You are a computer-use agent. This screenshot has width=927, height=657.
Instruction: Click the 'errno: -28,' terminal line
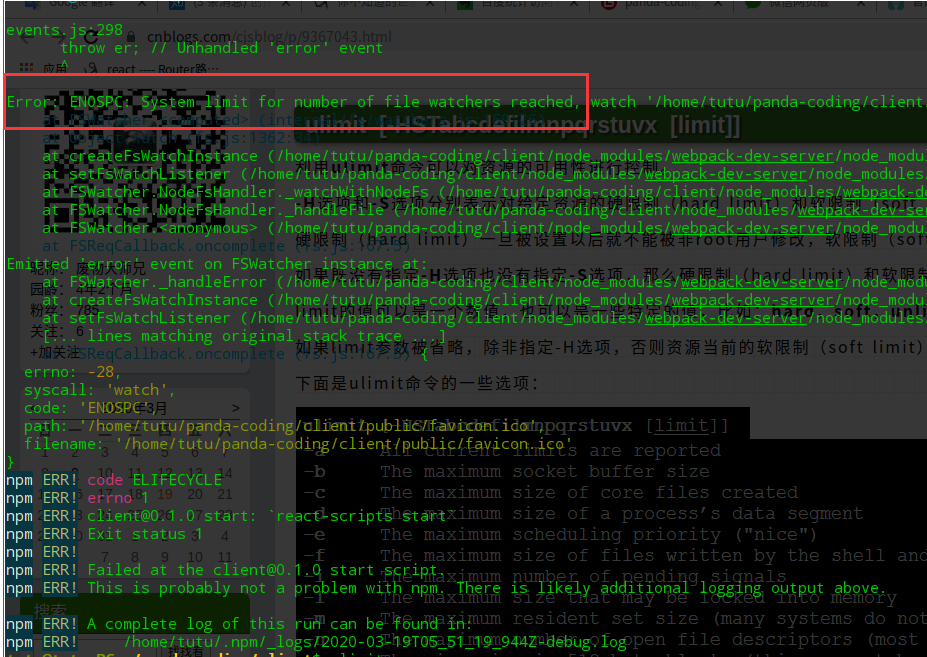(x=72, y=372)
